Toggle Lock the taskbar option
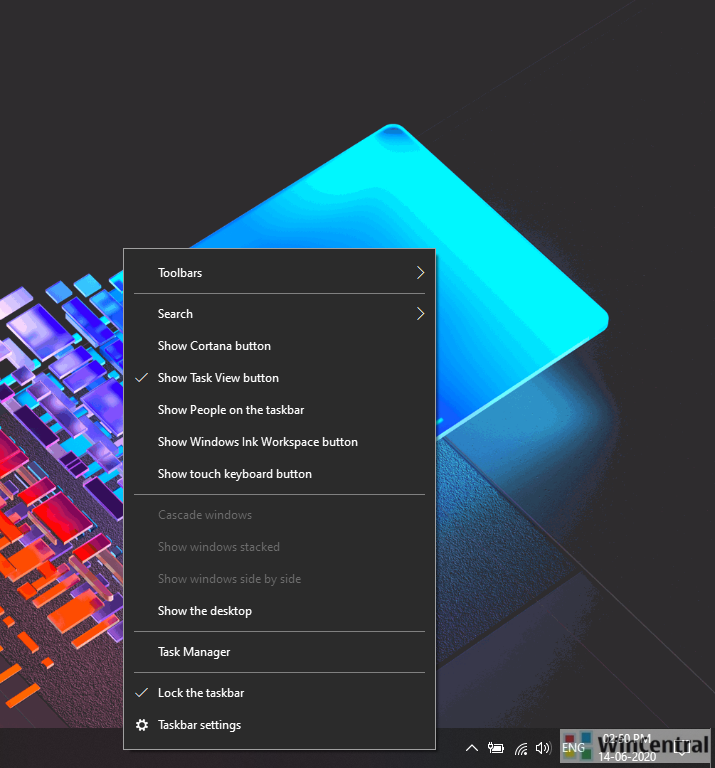The width and height of the screenshot is (715, 768). (201, 693)
